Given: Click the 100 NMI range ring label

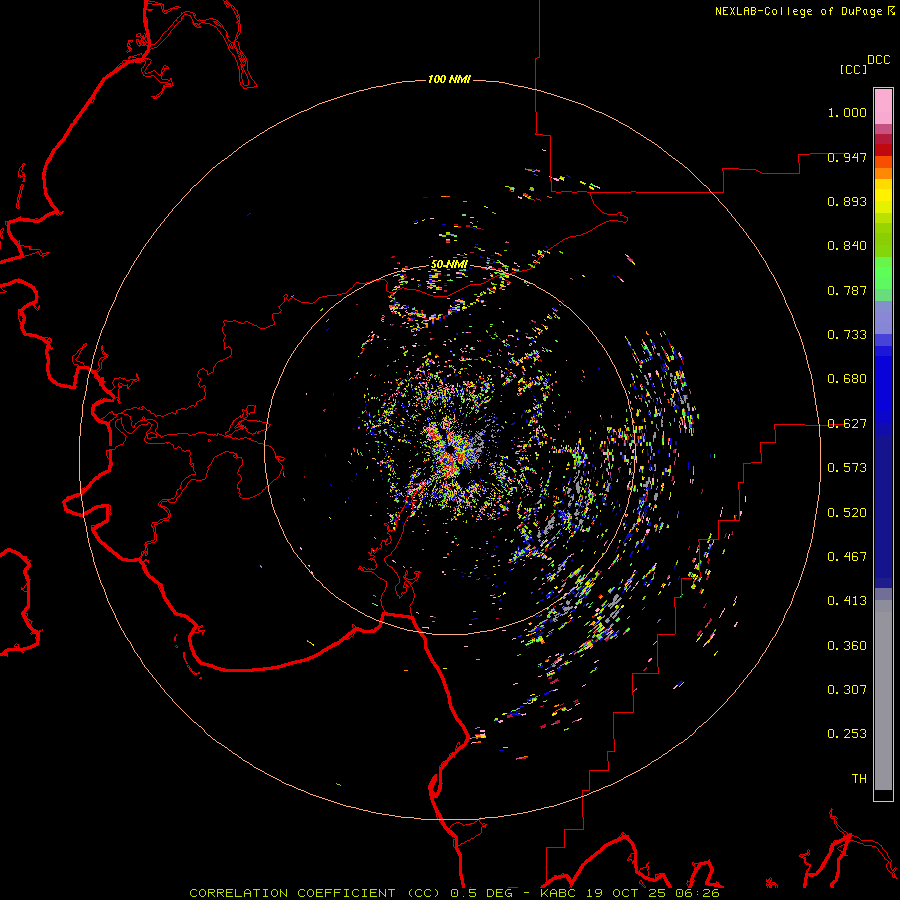Looking at the screenshot, I should tap(449, 79).
